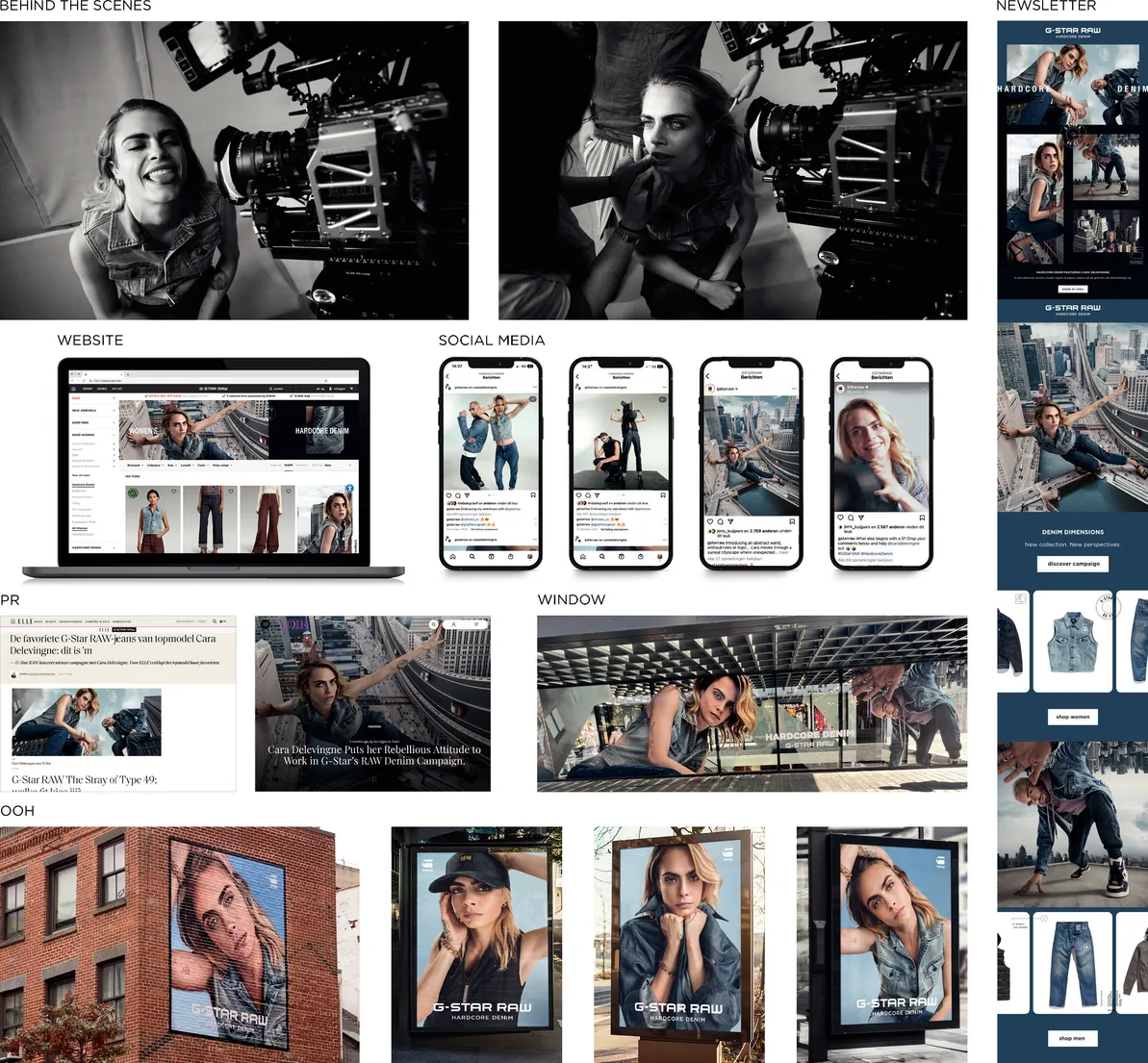Click the 'shop men' newsletter button
The width and height of the screenshot is (1148, 1063).
[1071, 1038]
